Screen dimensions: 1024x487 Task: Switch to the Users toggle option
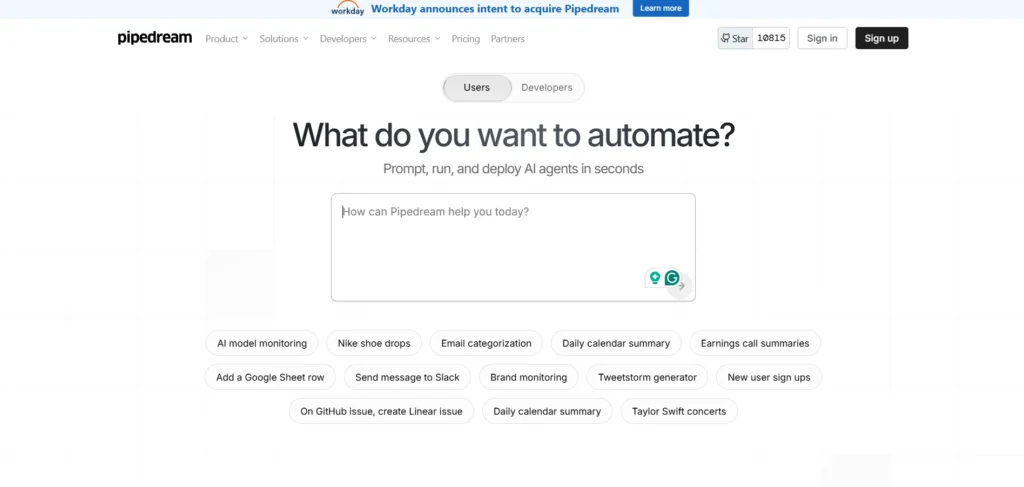[x=477, y=88]
